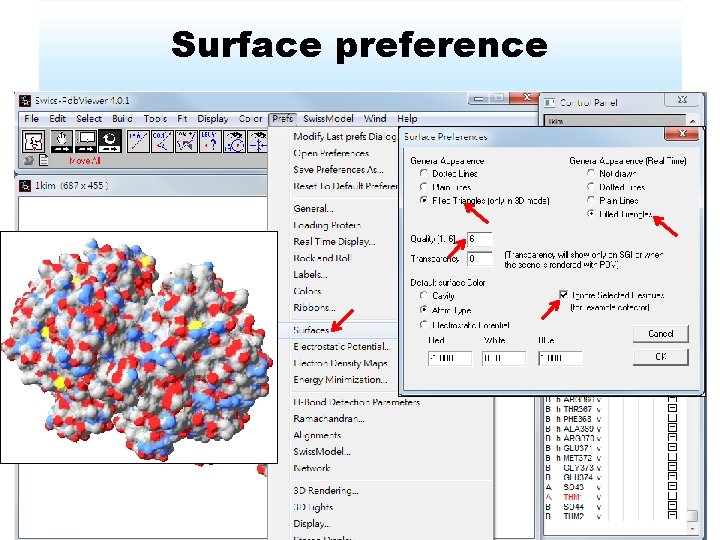Select Filled Triangles real-time option
This screenshot has width=720, height=540.
(x=591, y=214)
